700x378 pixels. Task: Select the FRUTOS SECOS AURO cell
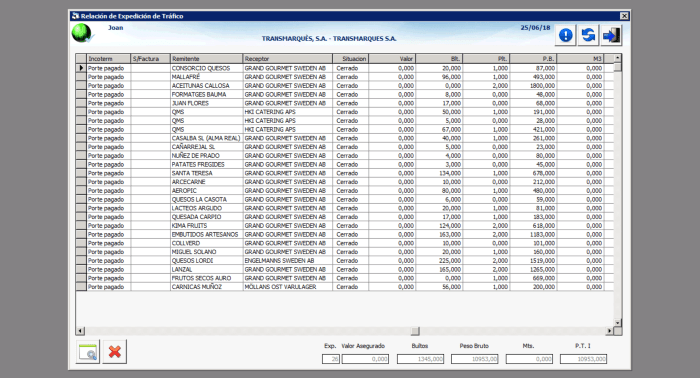pyautogui.click(x=207, y=278)
